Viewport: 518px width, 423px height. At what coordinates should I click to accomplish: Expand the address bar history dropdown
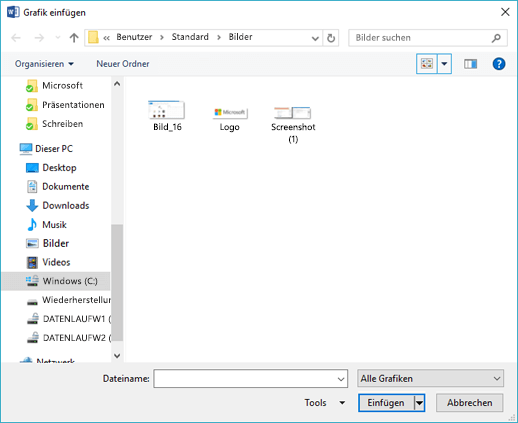[315, 38]
